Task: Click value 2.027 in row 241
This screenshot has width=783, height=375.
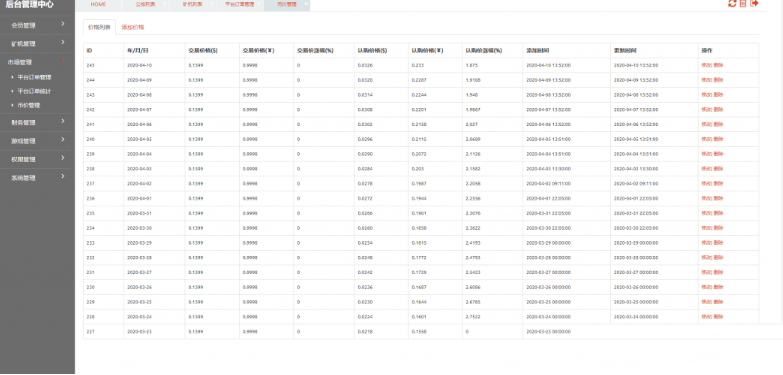Action: 472,124
